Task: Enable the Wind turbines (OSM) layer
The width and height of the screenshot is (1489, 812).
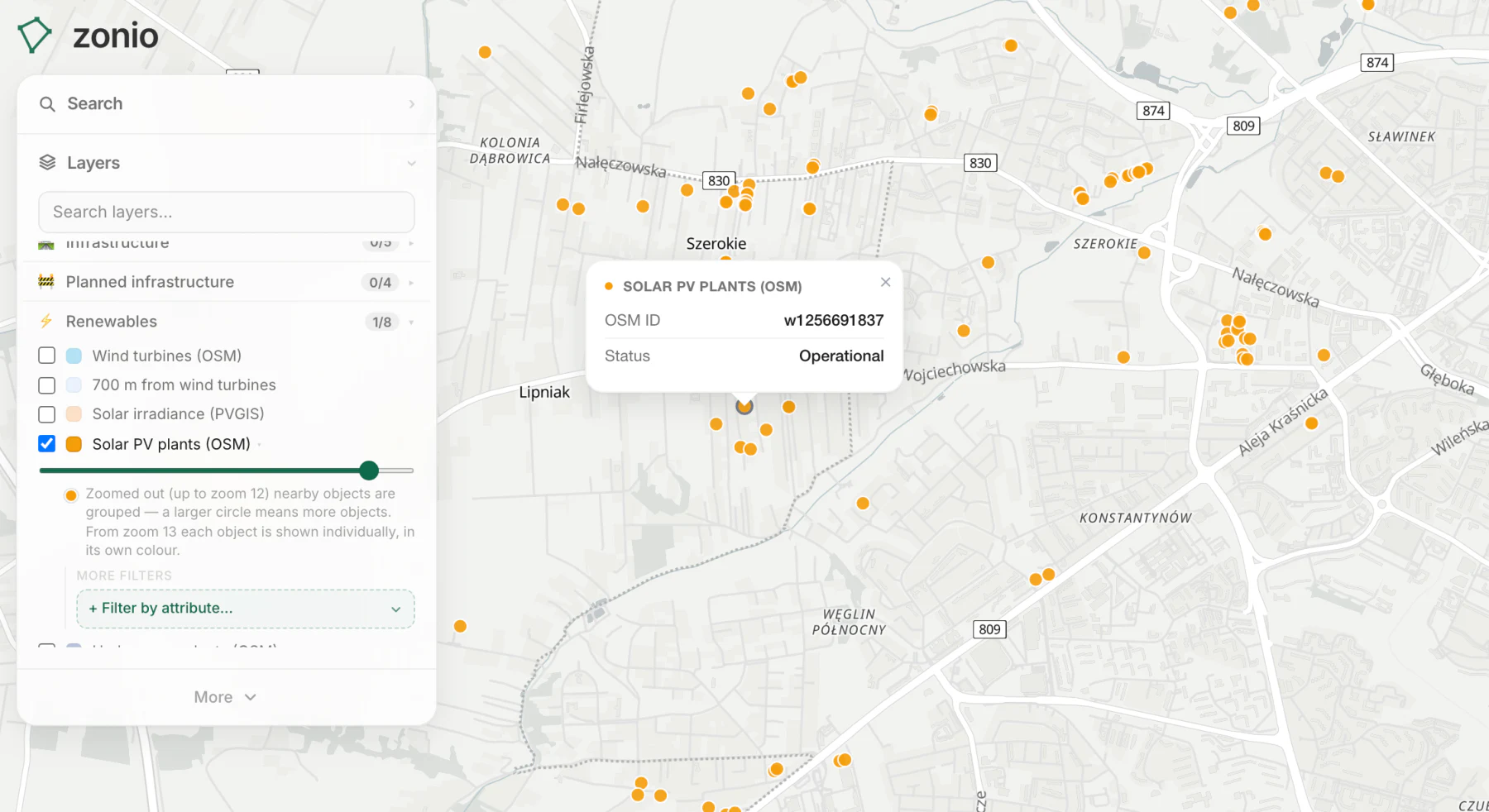Action: [47, 356]
